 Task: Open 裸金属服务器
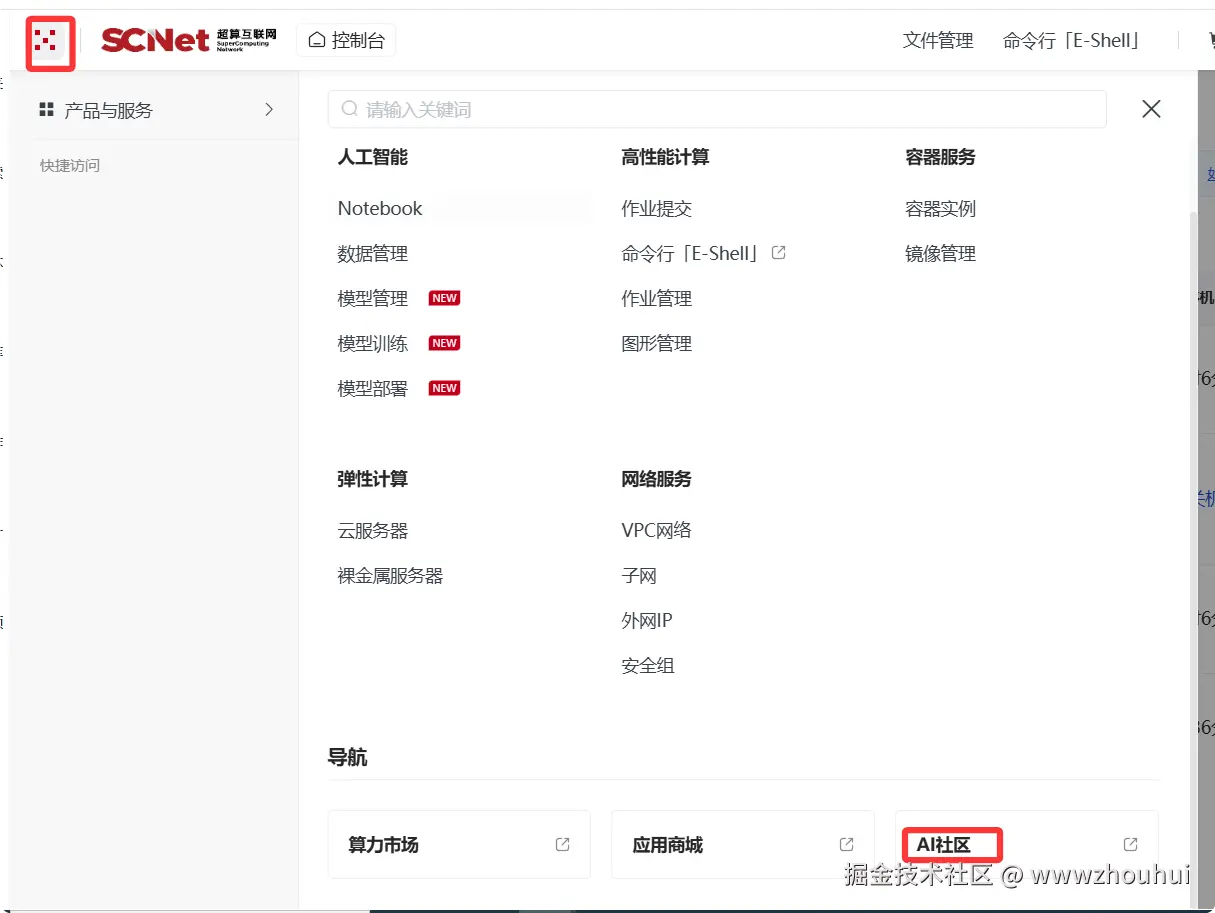tap(390, 575)
